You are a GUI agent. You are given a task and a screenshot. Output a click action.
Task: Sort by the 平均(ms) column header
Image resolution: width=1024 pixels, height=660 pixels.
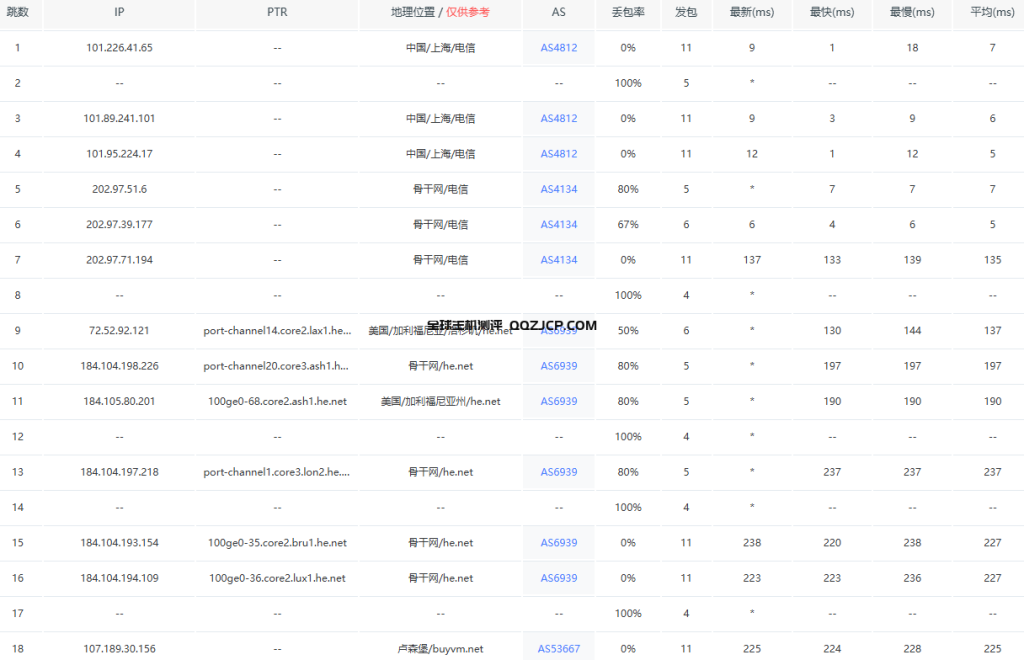990,14
